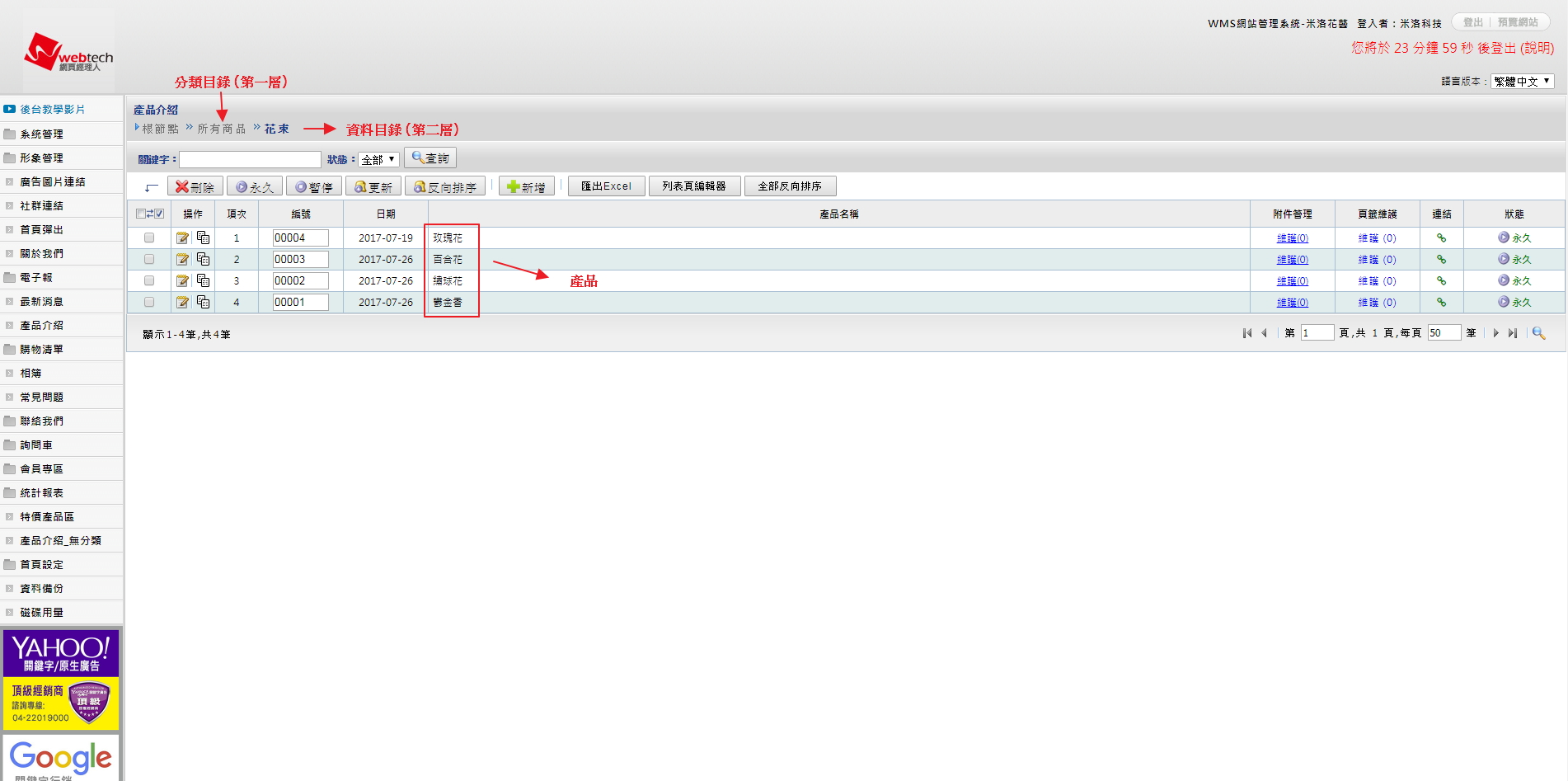Click the 所有商品 breadcrumb link
Image resolution: width=1568 pixels, height=781 pixels.
pos(221,129)
